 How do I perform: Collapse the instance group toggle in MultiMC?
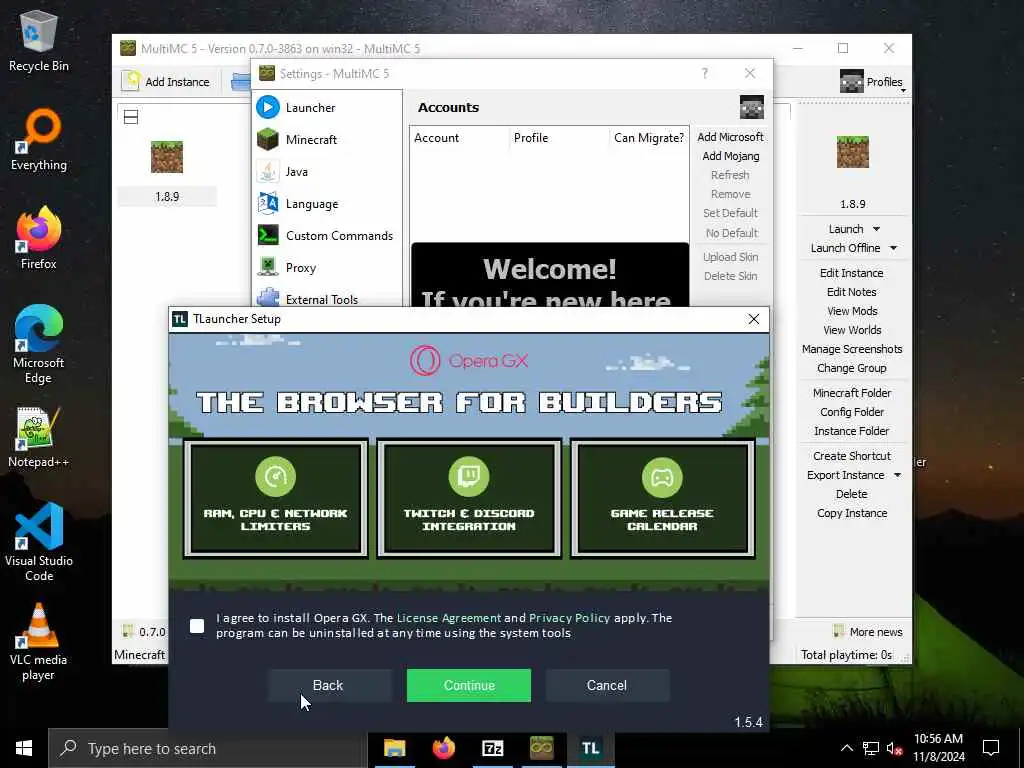(x=131, y=117)
